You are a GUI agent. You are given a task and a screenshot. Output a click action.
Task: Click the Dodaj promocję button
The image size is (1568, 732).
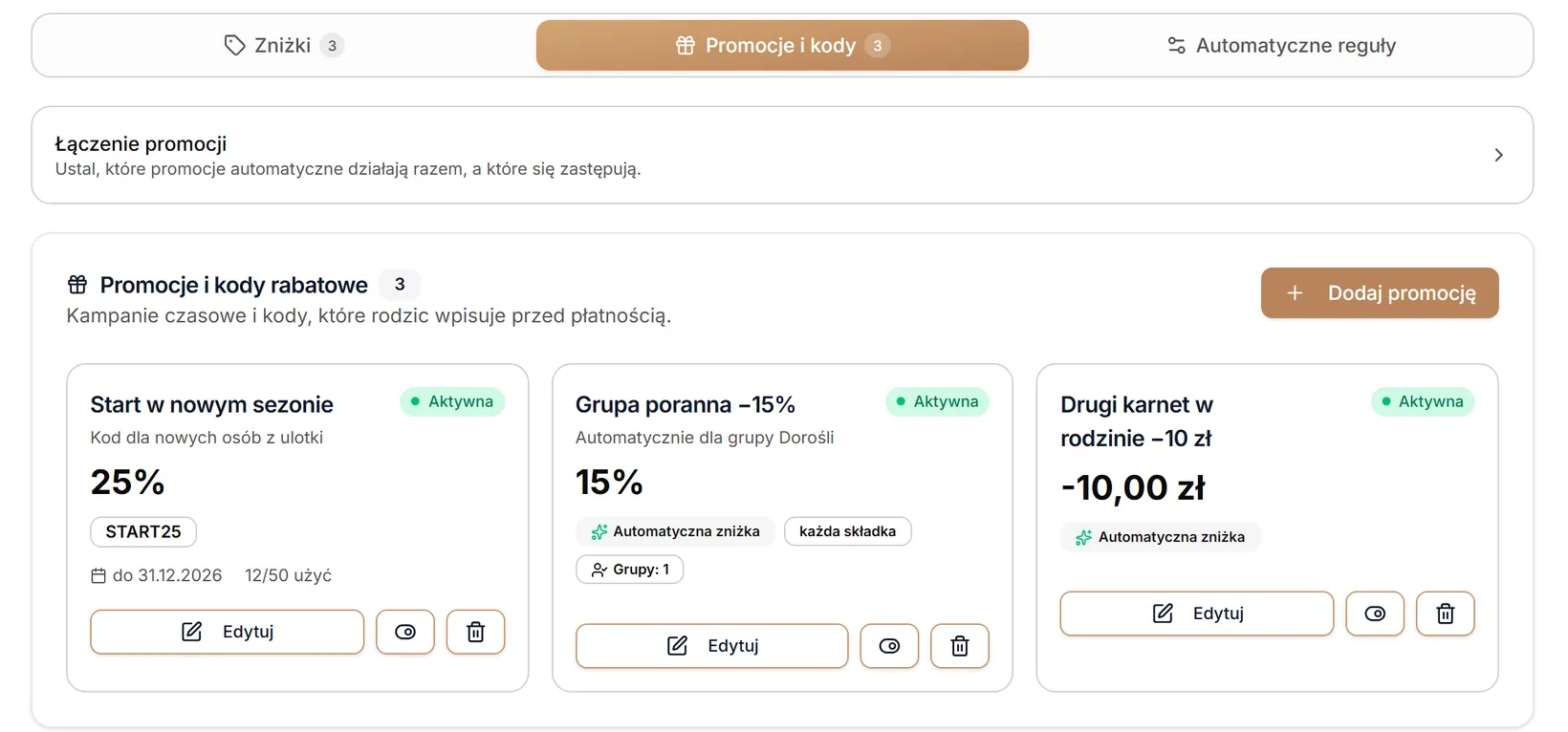tap(1380, 292)
